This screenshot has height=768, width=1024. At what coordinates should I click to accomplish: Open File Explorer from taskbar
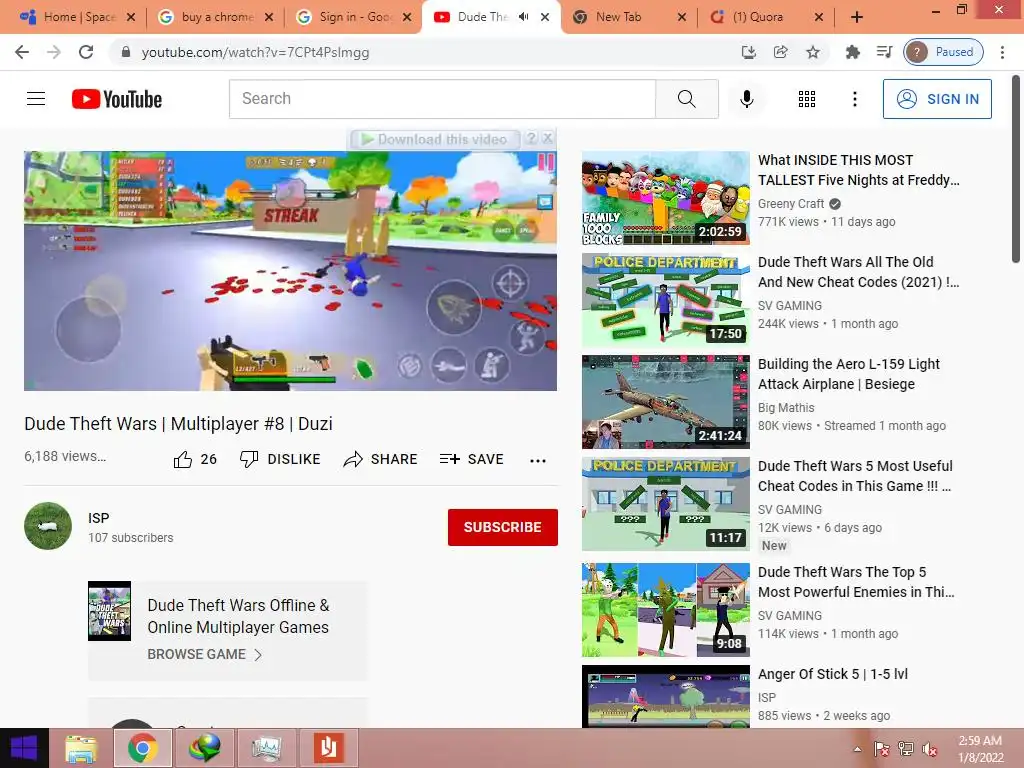click(x=81, y=748)
